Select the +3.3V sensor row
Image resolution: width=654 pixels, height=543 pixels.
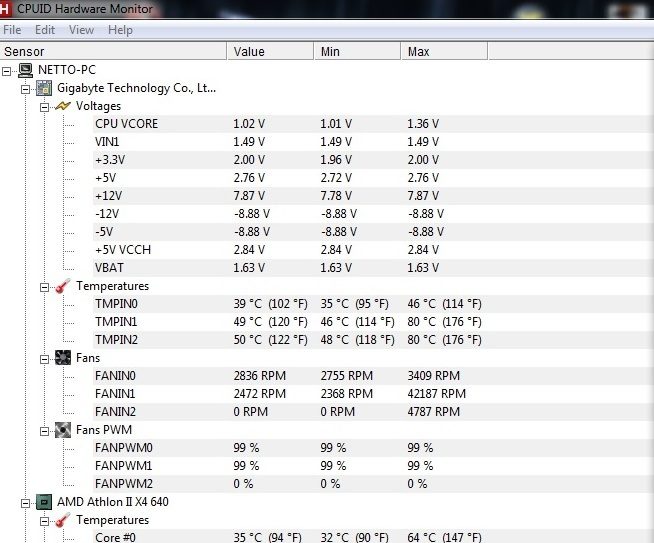(373, 160)
